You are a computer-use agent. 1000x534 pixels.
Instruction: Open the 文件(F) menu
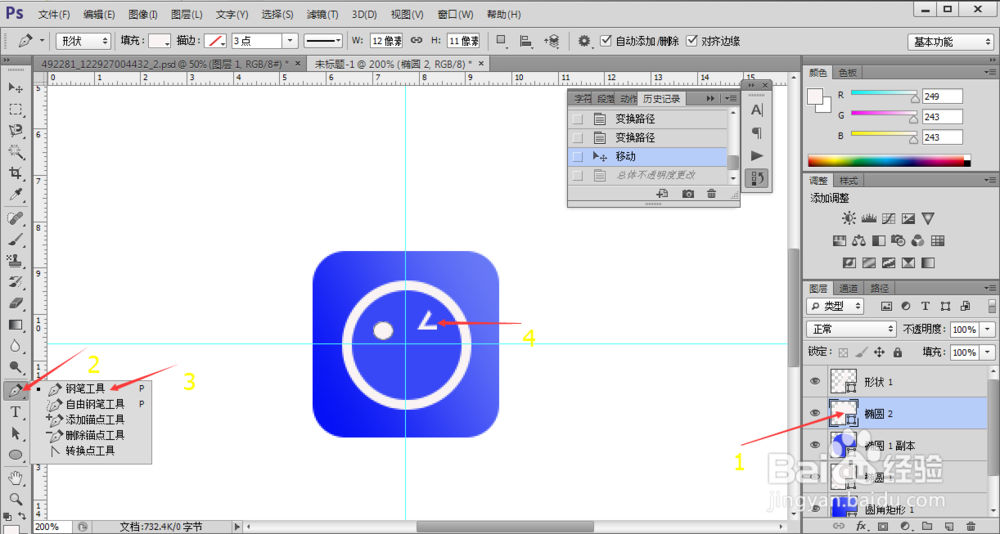54,14
